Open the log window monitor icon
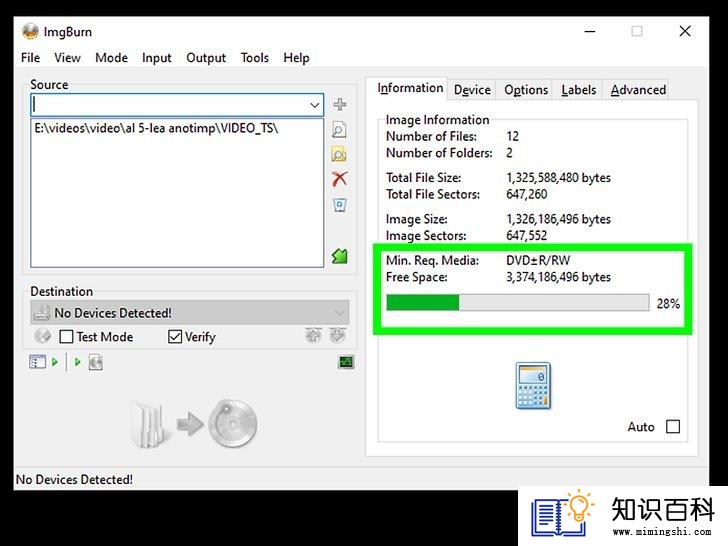728x546 pixels. point(346,362)
